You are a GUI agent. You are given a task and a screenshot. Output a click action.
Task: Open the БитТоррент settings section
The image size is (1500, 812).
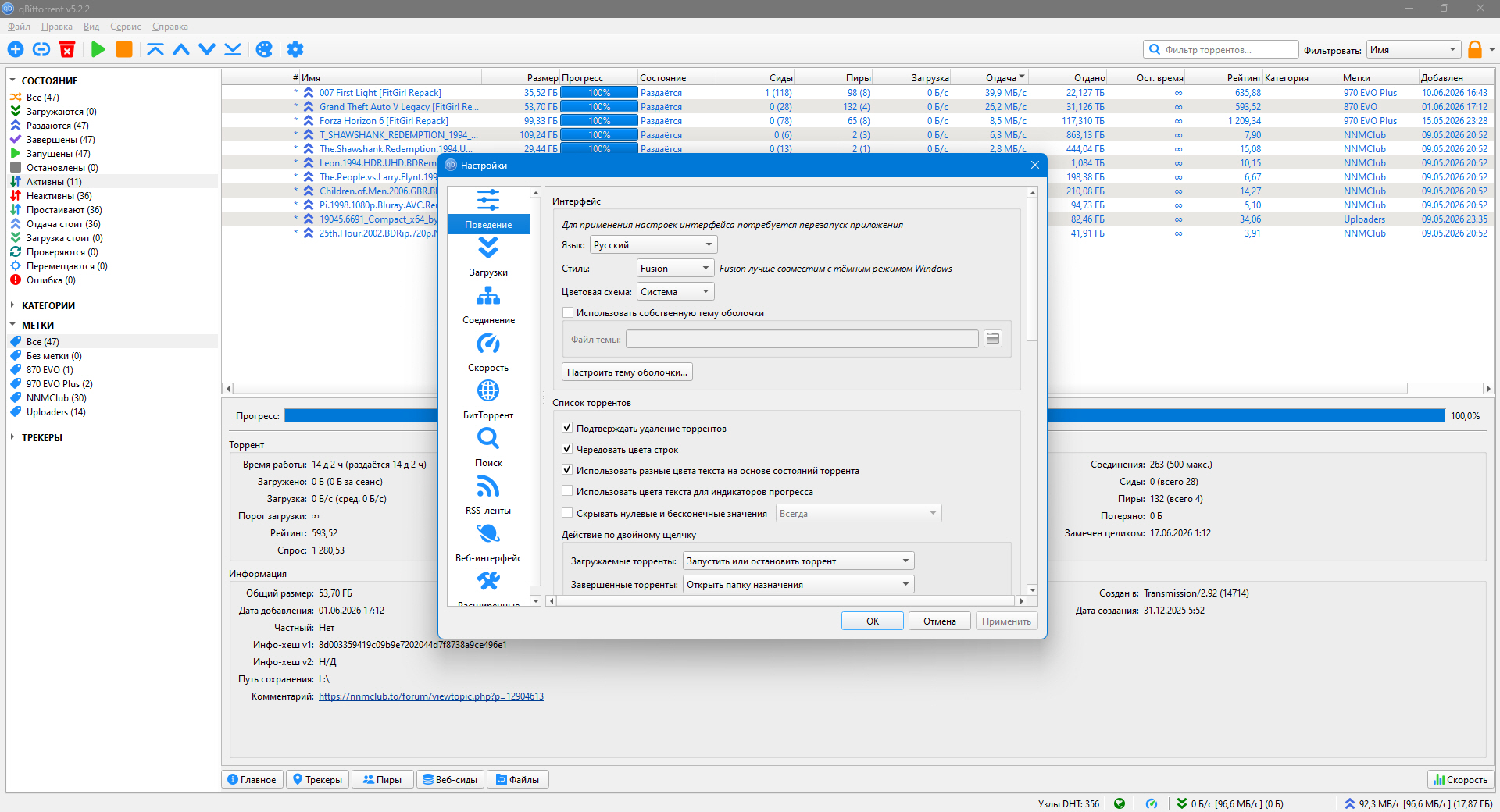click(488, 401)
